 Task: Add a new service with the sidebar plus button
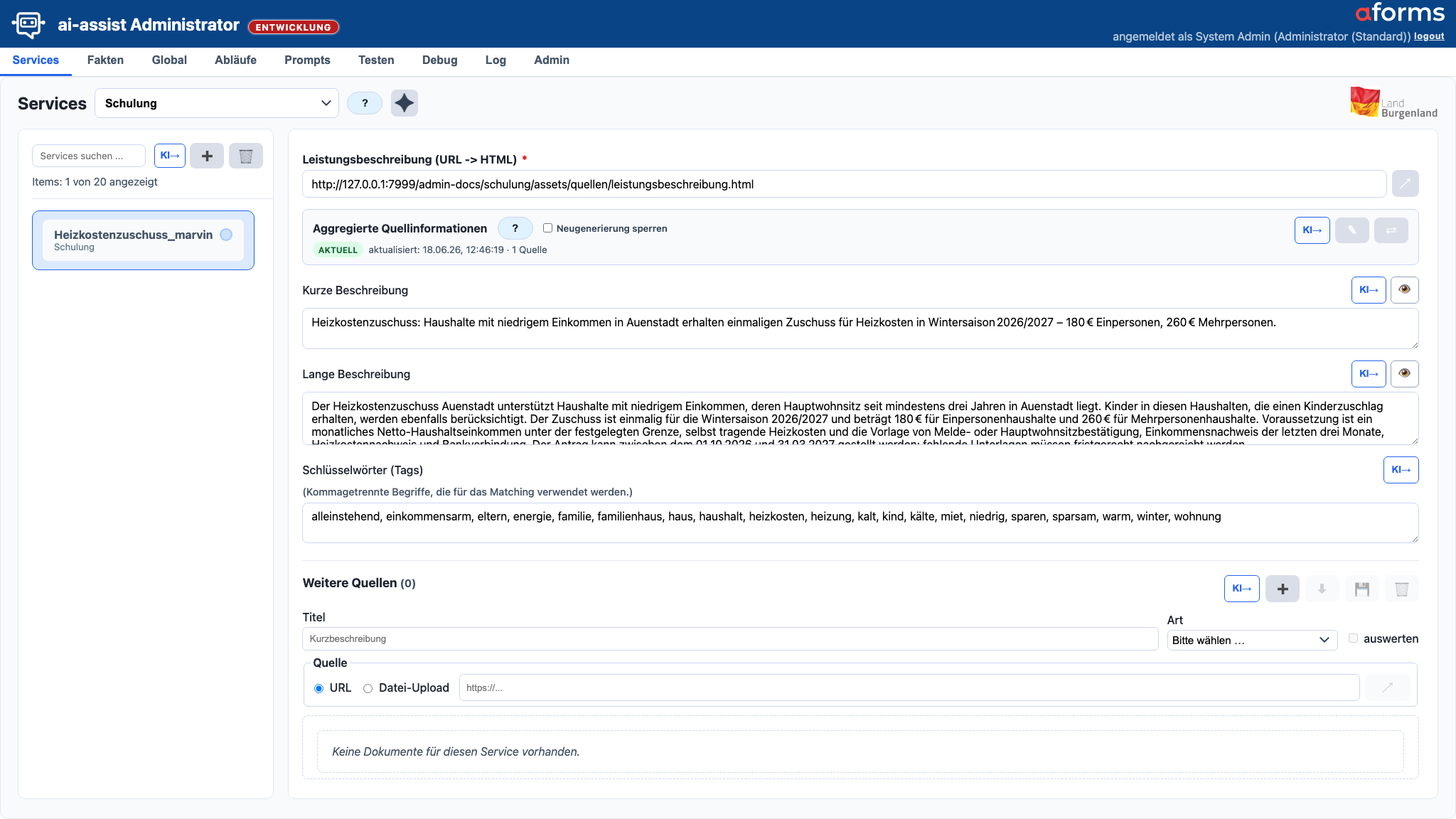207,156
